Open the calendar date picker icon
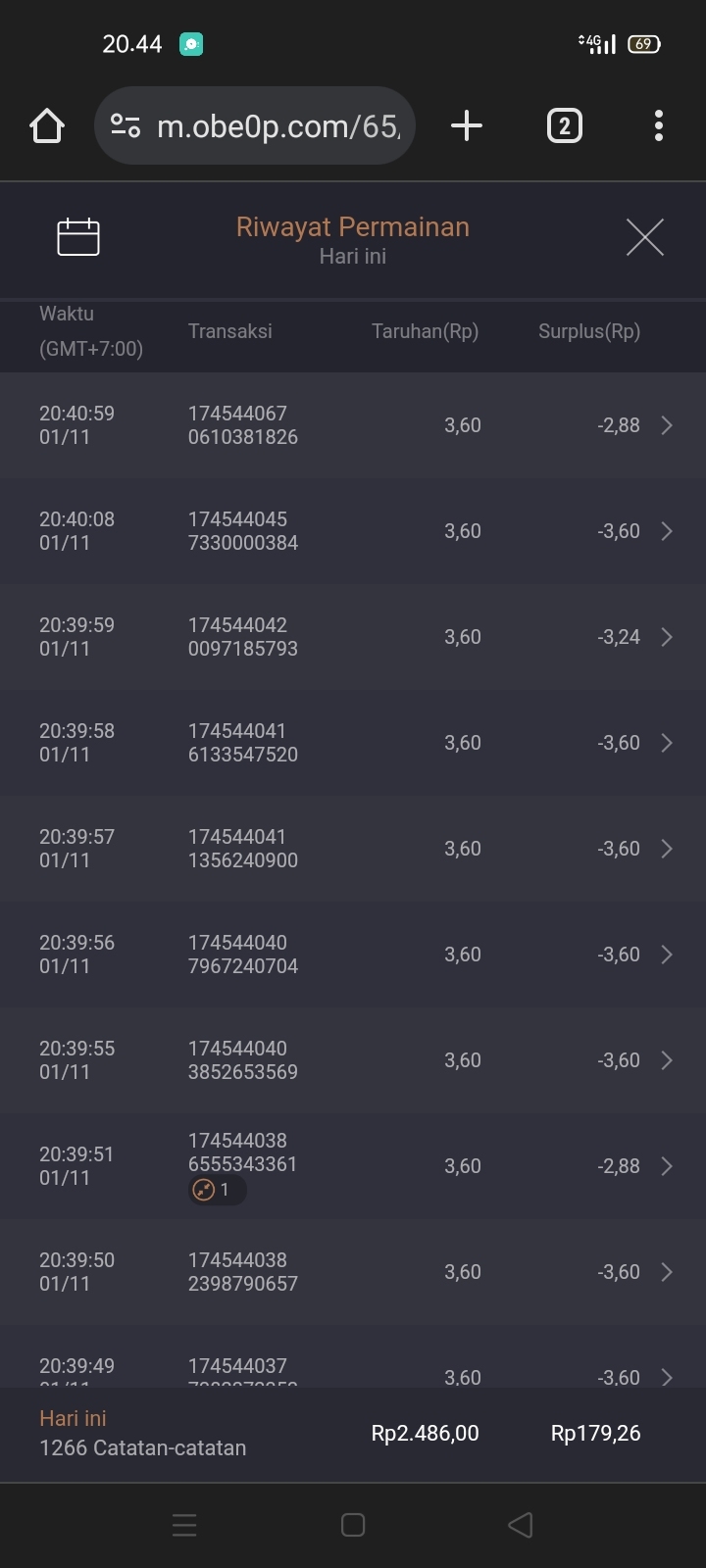 78,237
